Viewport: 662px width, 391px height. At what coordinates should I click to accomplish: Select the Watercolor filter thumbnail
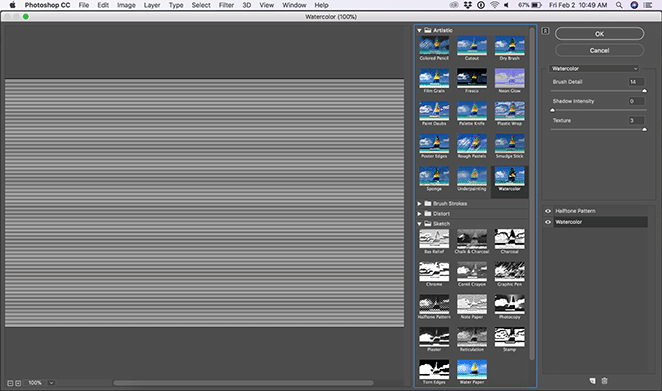[x=510, y=176]
